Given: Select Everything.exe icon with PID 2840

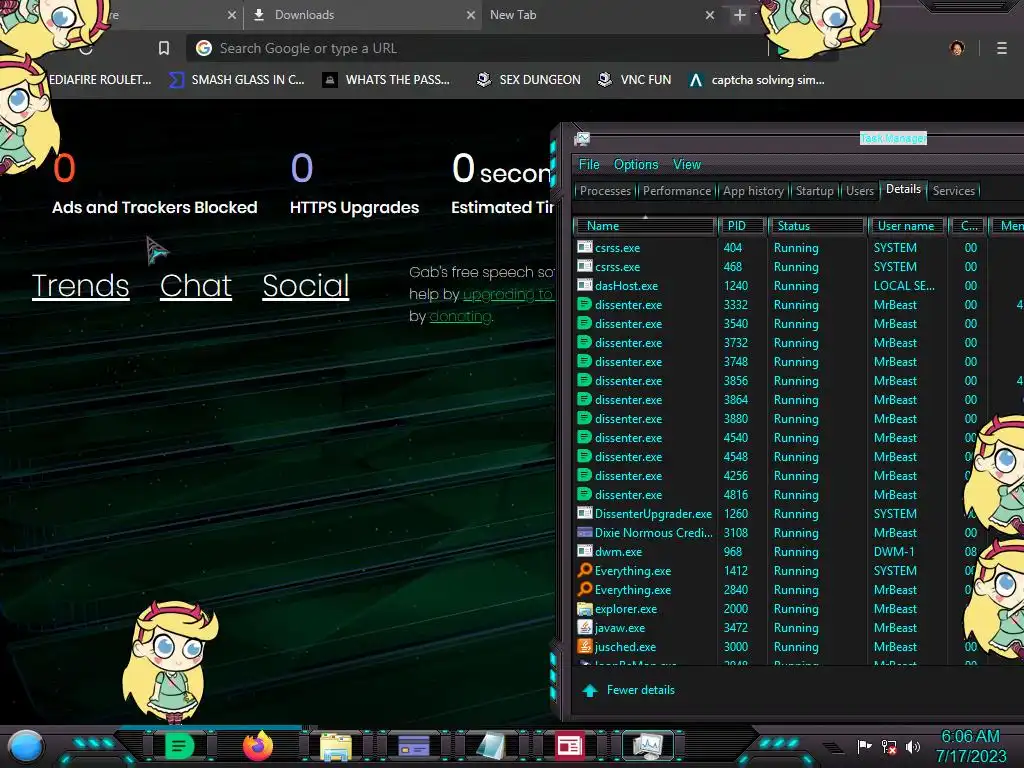Looking at the screenshot, I should pyautogui.click(x=584, y=589).
